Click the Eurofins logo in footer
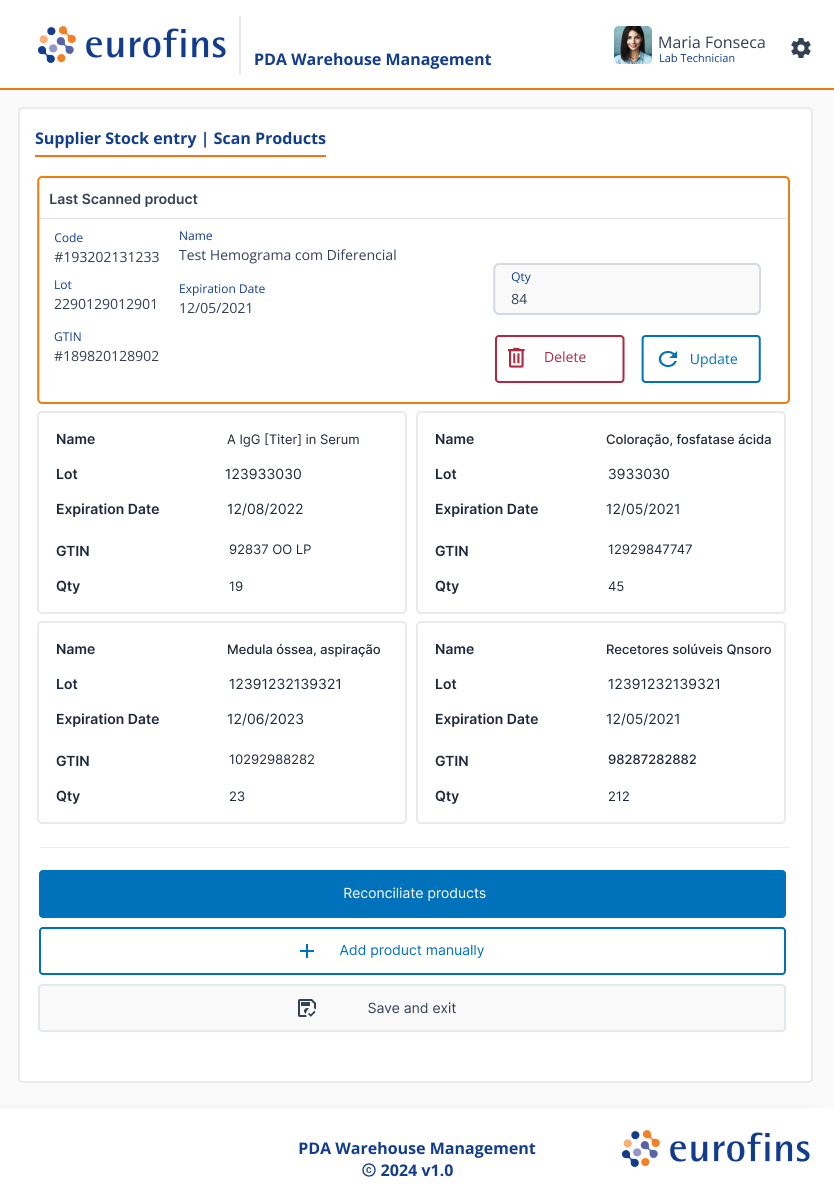 click(x=715, y=1149)
